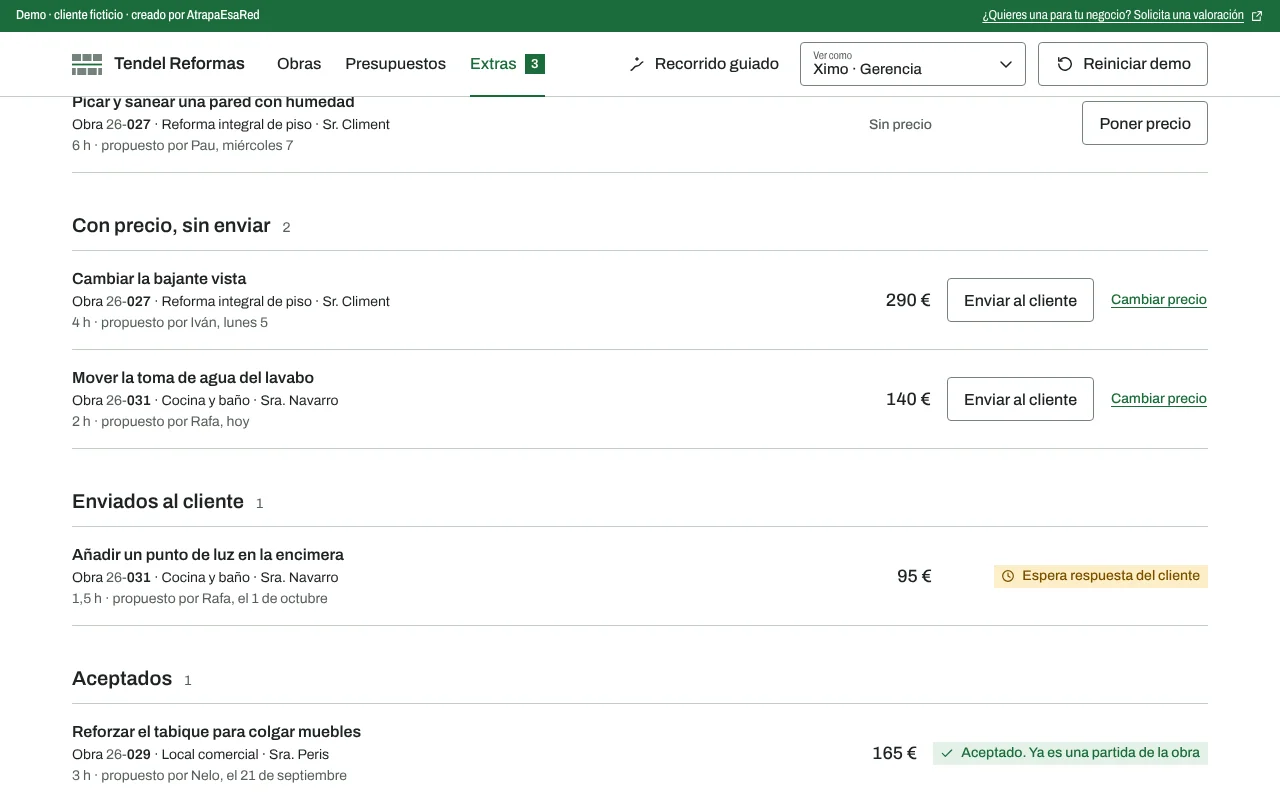Click the guided tour wand icon
1280x800 pixels.
point(637,64)
